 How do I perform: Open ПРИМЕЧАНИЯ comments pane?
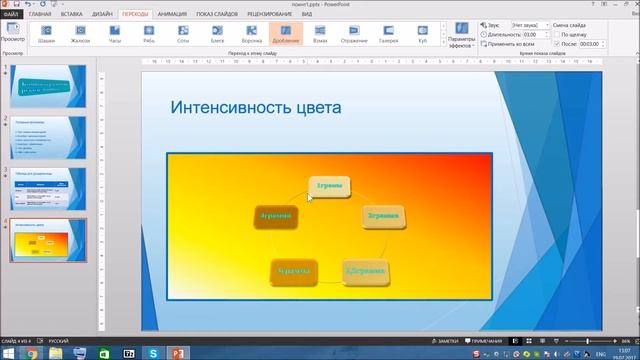pyautogui.click(x=484, y=341)
